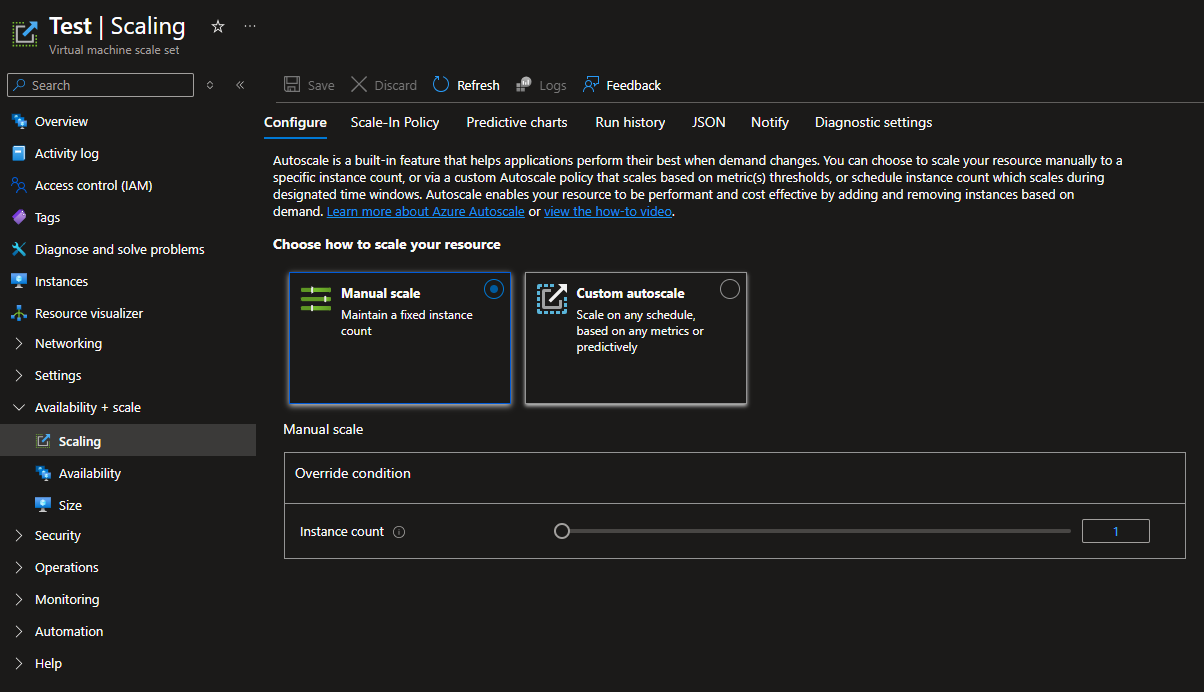Image resolution: width=1204 pixels, height=692 pixels.
Task: Click the Scaling icon in sidebar
Action: point(43,441)
